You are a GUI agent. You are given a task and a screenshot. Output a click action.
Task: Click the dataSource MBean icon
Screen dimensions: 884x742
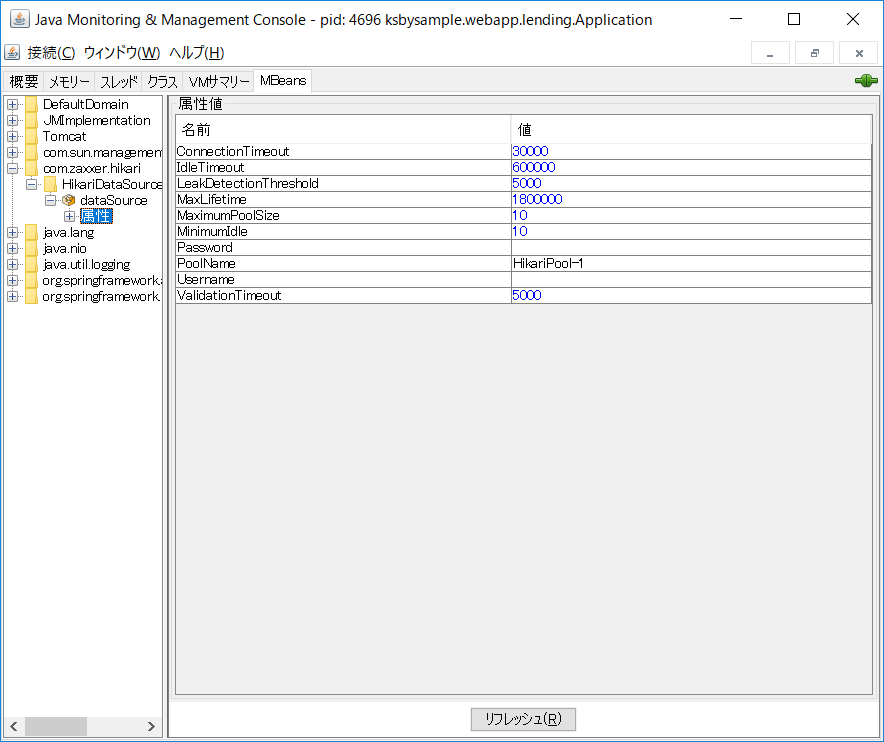pyautogui.click(x=69, y=200)
